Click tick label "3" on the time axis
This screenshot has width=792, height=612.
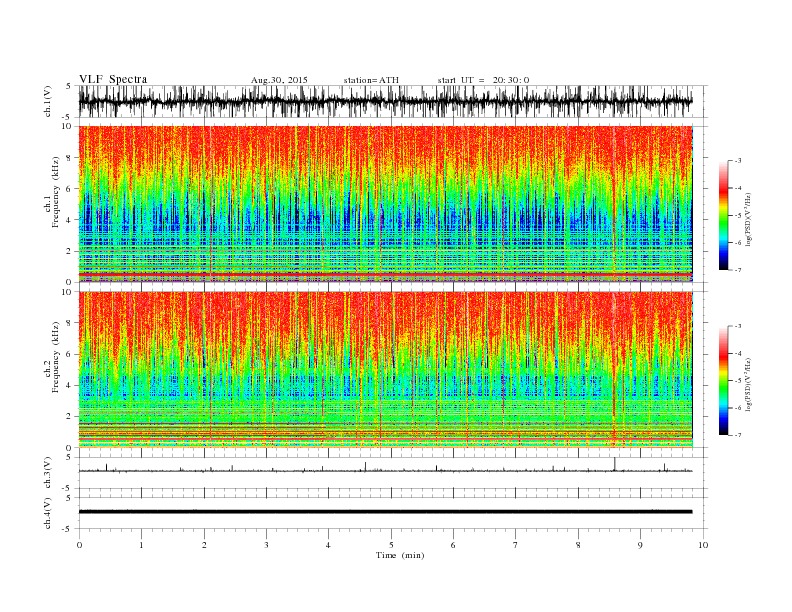point(266,545)
